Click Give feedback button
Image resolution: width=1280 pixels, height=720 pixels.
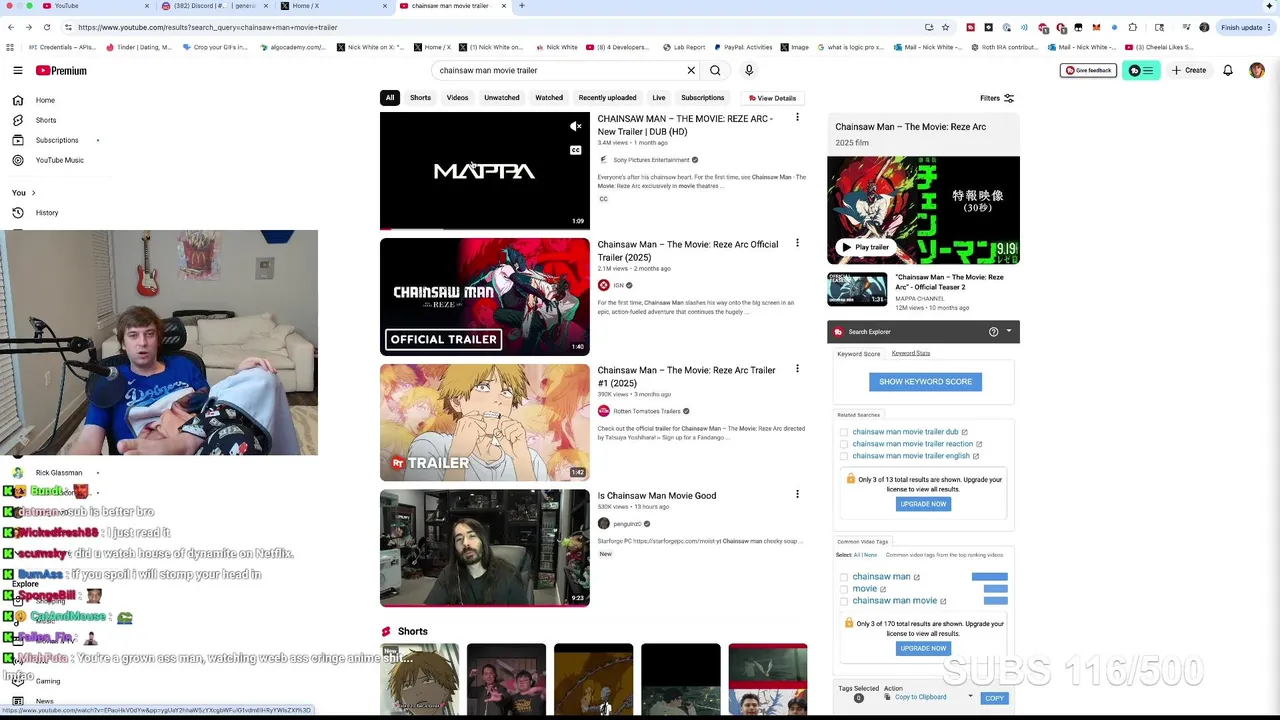[1088, 70]
